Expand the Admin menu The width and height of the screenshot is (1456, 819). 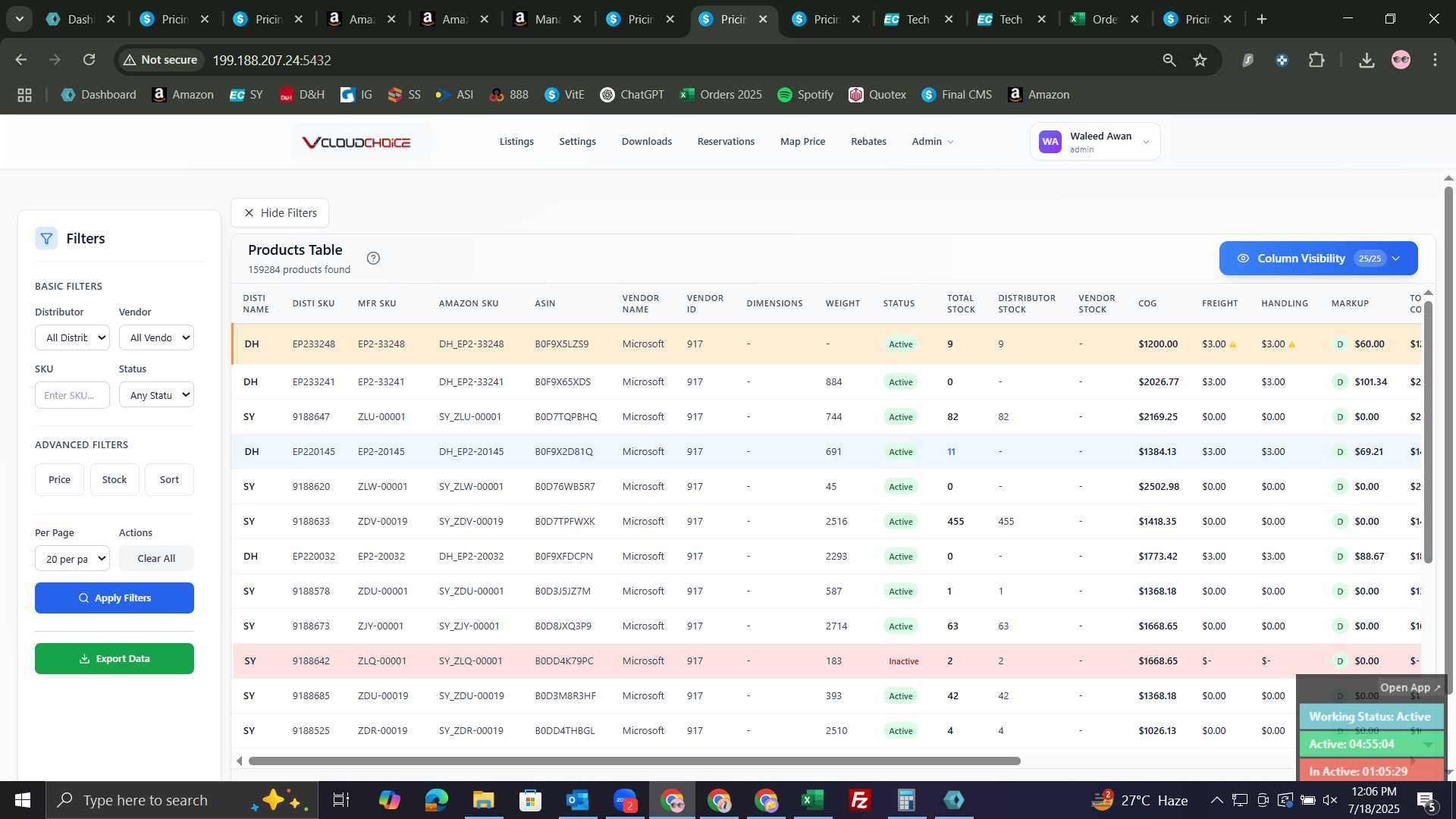click(933, 142)
